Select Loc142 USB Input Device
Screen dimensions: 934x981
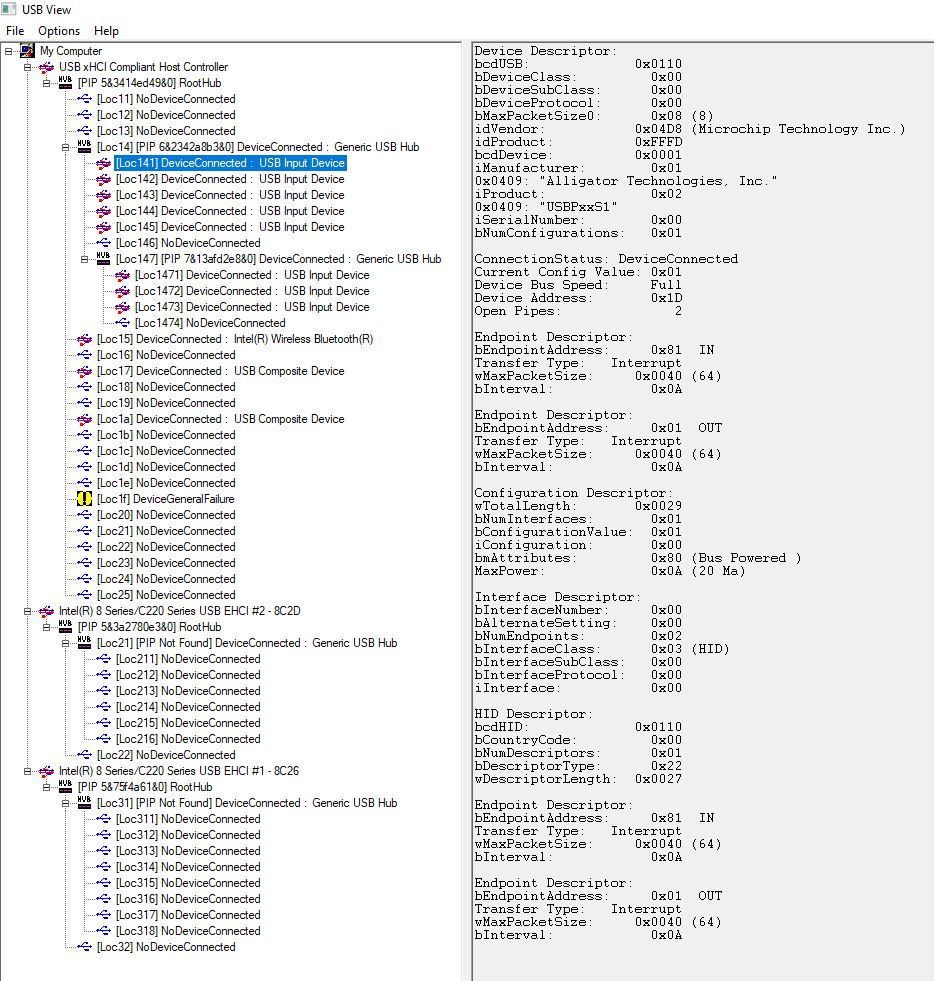[230, 179]
